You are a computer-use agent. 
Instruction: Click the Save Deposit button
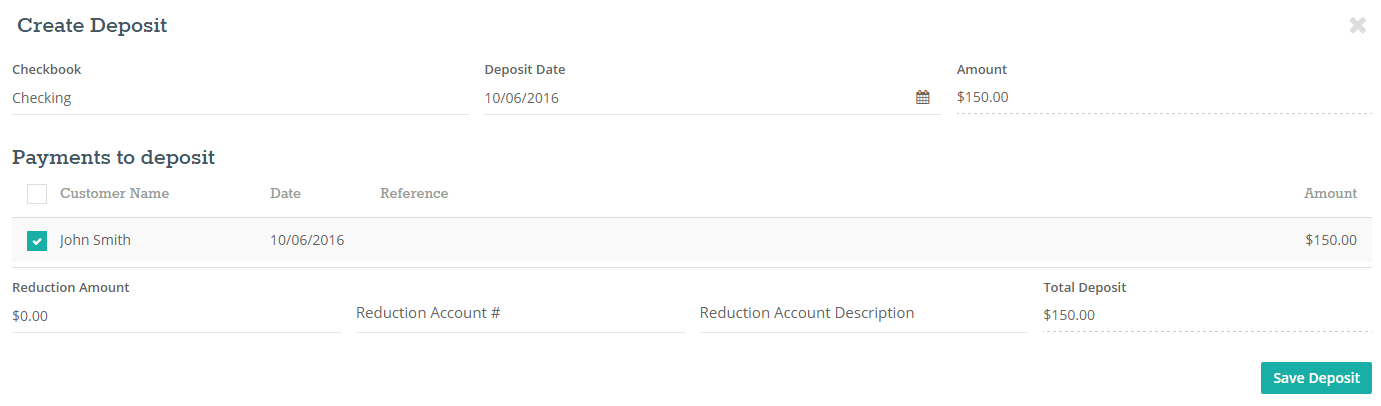(x=1316, y=378)
